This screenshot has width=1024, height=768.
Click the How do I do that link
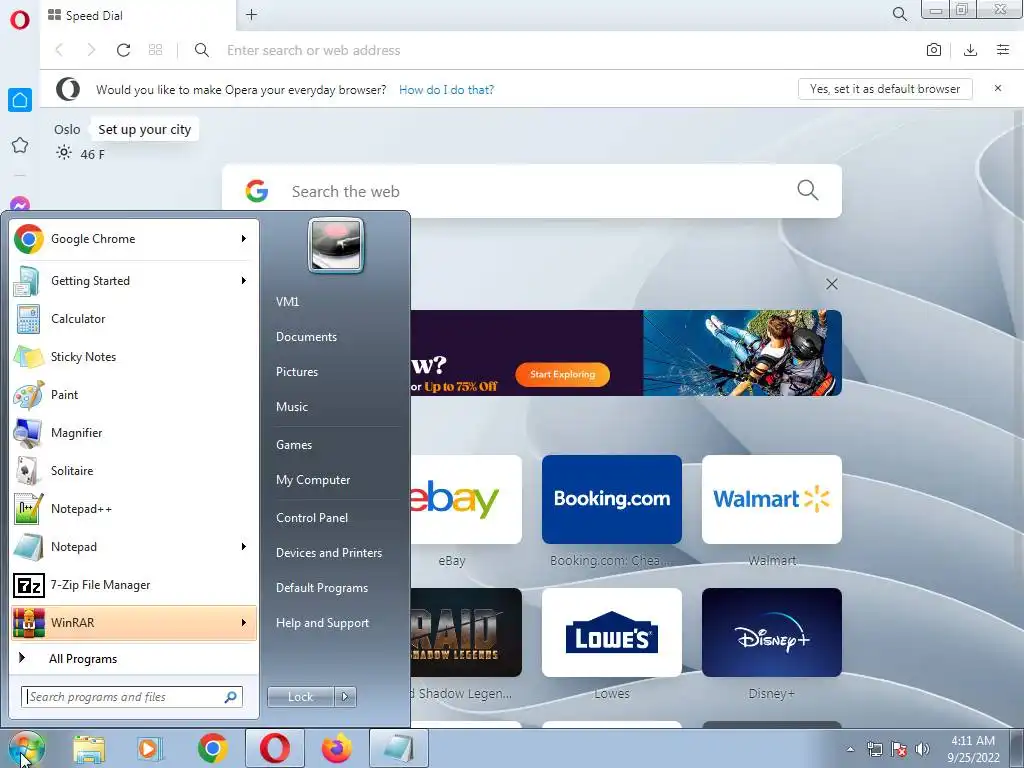(x=446, y=90)
